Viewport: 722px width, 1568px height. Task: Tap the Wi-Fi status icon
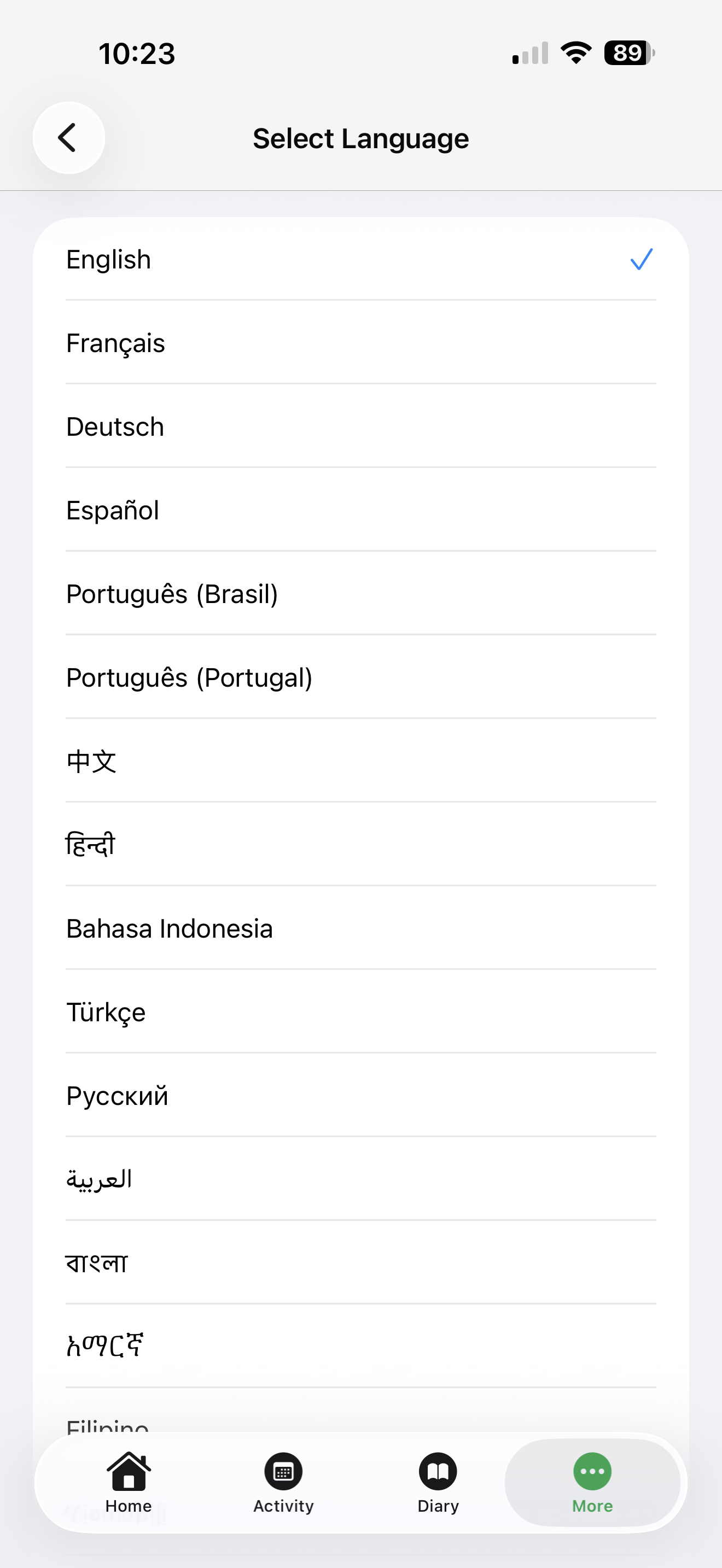coord(576,53)
